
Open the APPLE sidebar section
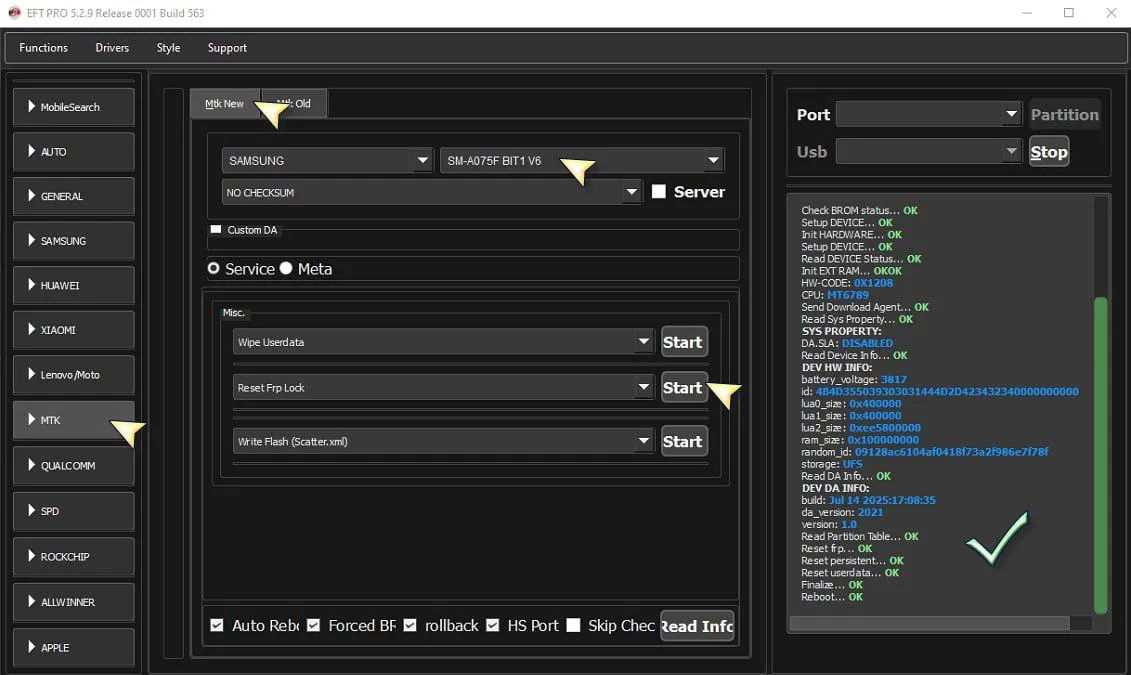point(73,647)
